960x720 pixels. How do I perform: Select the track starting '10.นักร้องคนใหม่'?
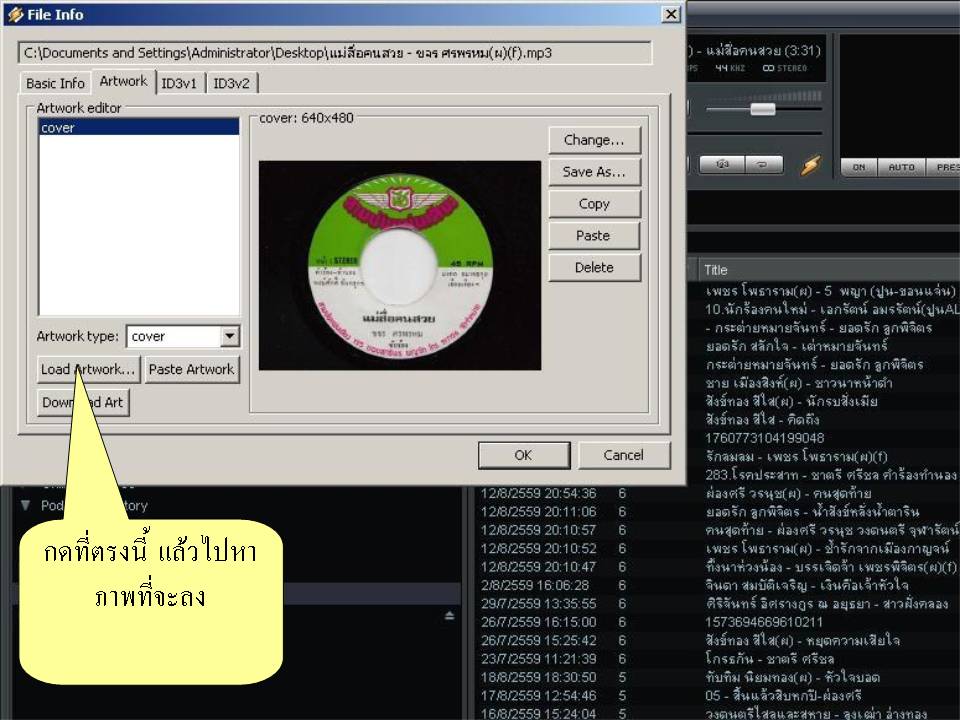pyautogui.click(x=831, y=309)
